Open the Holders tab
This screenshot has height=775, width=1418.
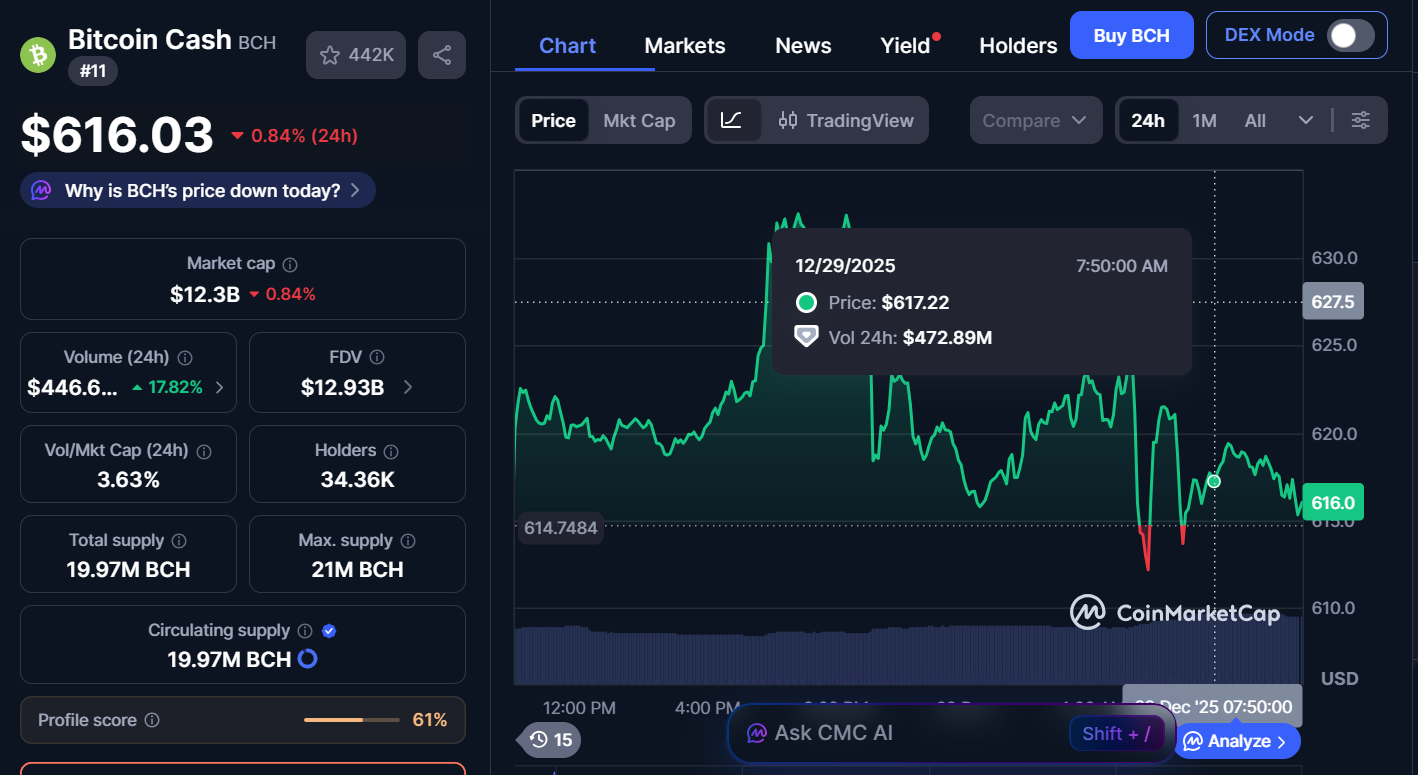click(x=1017, y=45)
